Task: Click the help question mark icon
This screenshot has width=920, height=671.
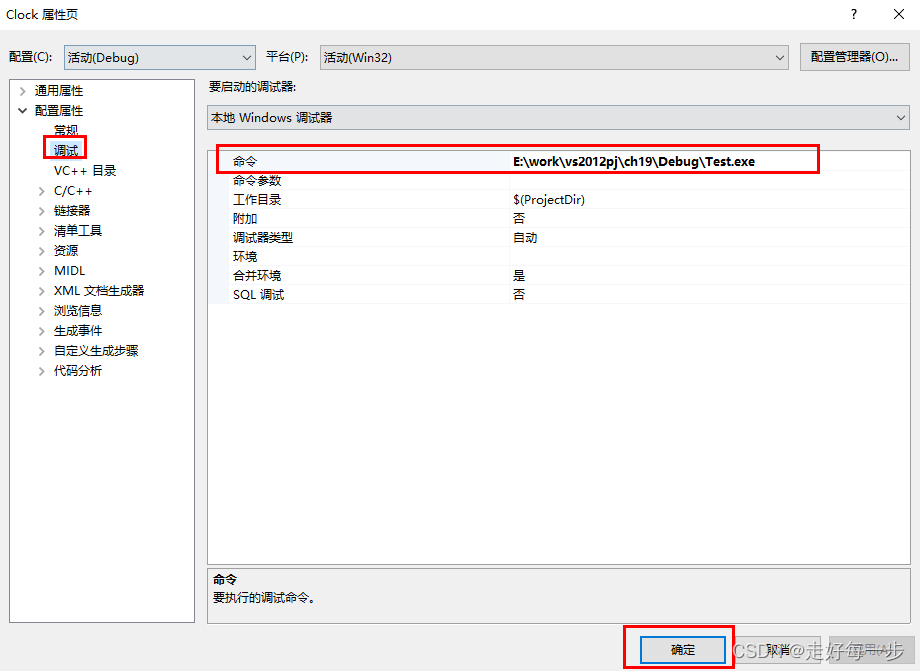Action: (853, 14)
